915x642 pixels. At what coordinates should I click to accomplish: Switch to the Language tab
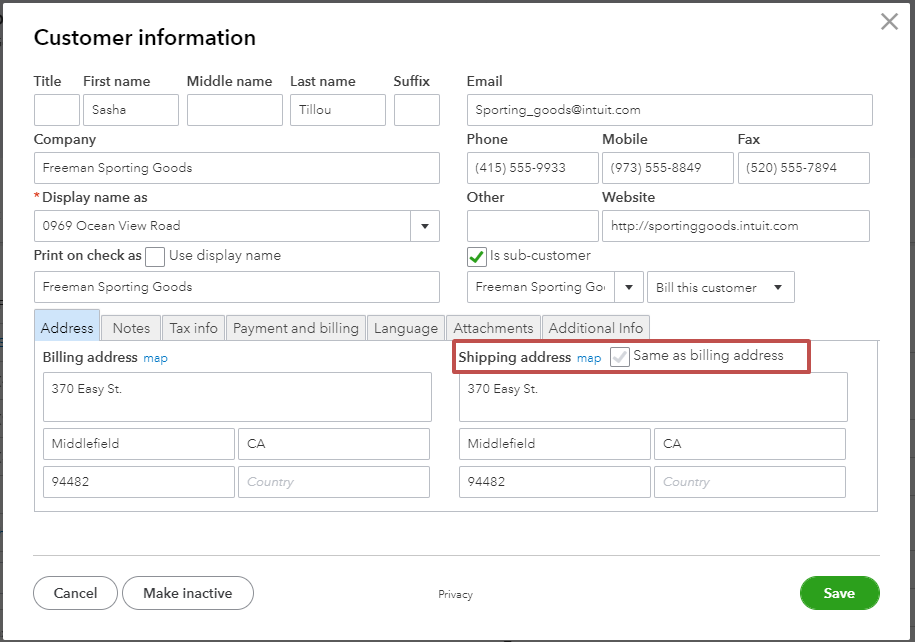click(x=405, y=327)
